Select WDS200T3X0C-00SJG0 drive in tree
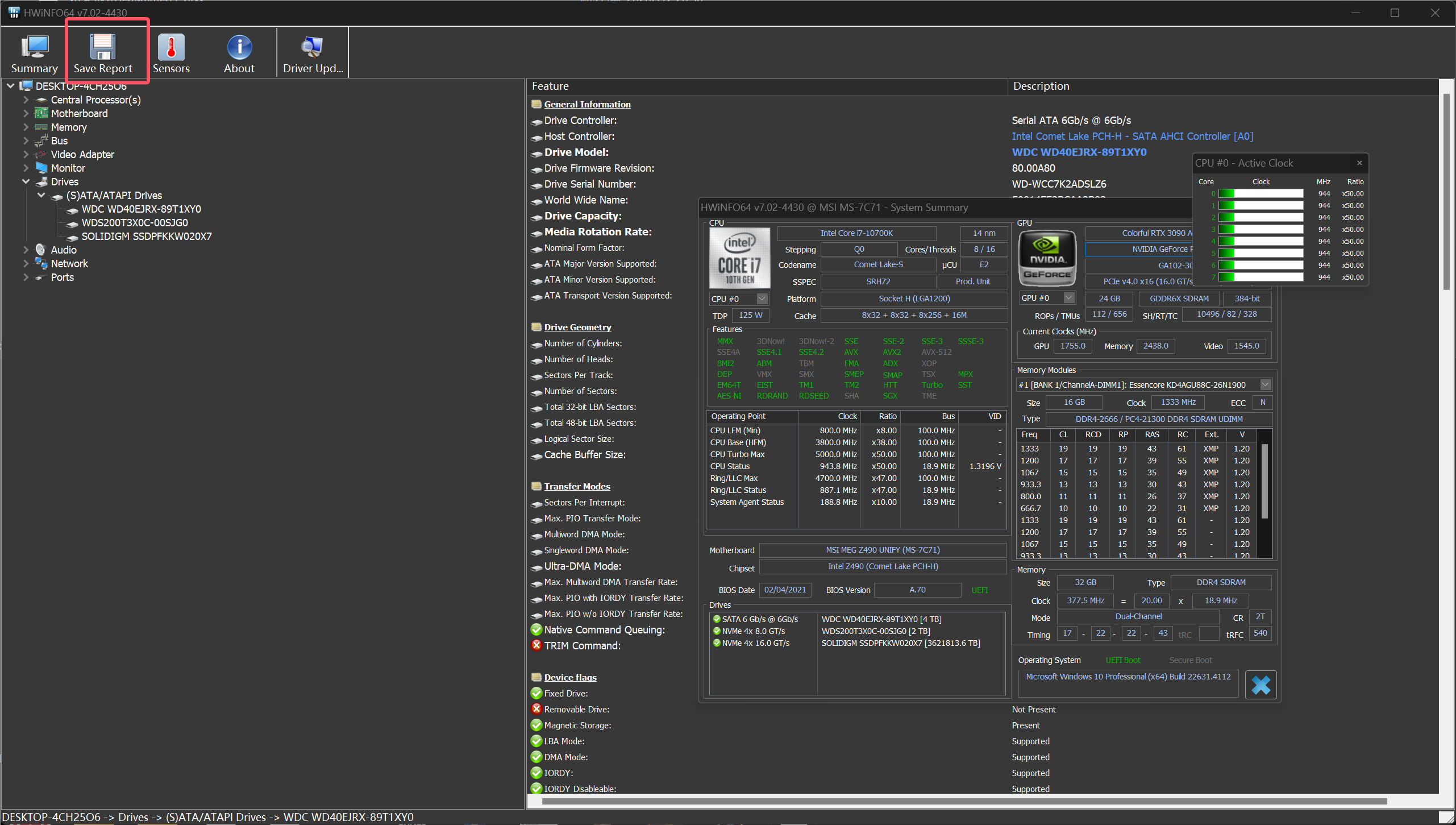 [135, 223]
